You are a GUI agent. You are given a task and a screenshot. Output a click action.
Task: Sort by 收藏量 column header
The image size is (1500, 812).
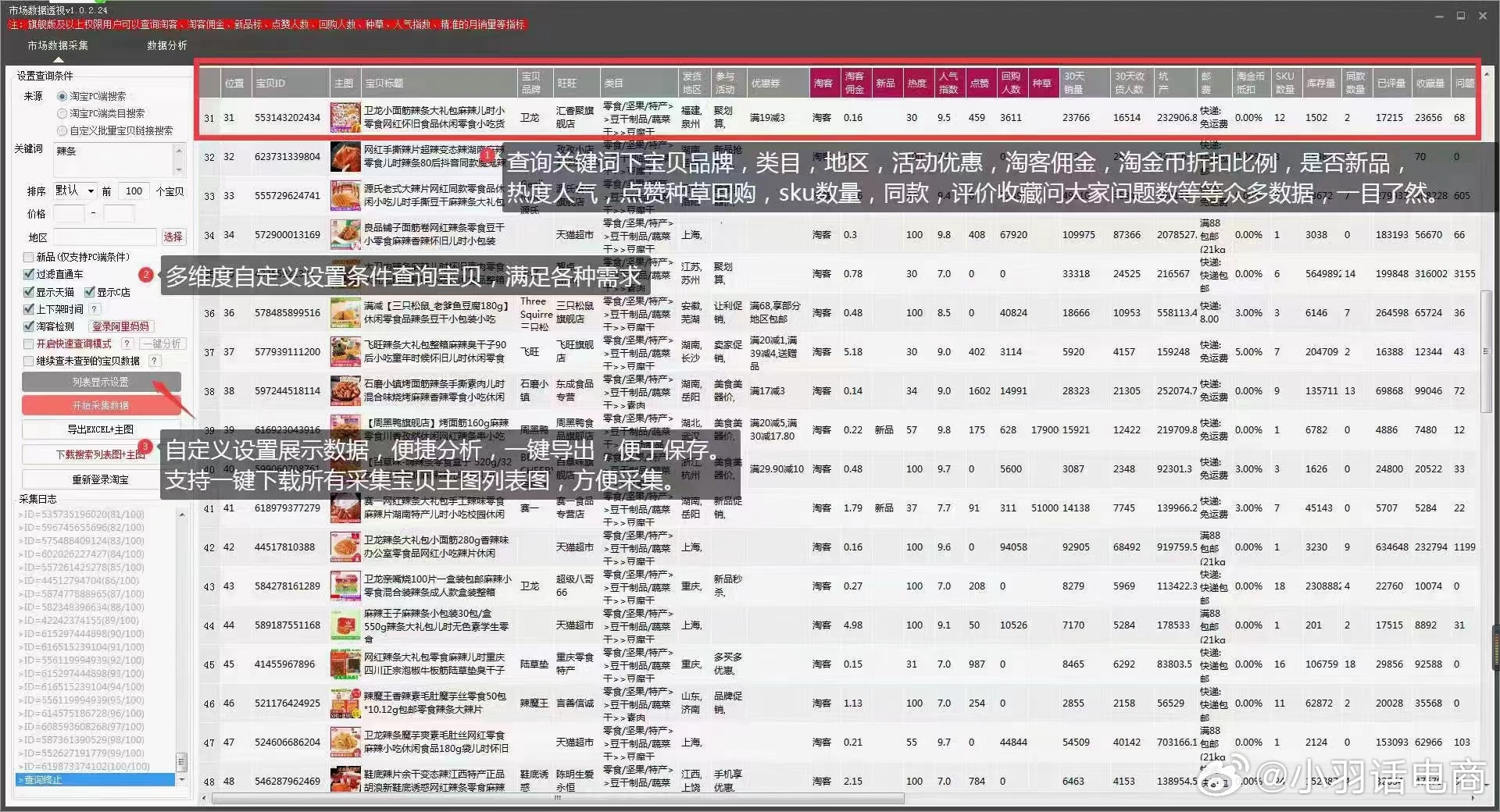pos(1431,83)
